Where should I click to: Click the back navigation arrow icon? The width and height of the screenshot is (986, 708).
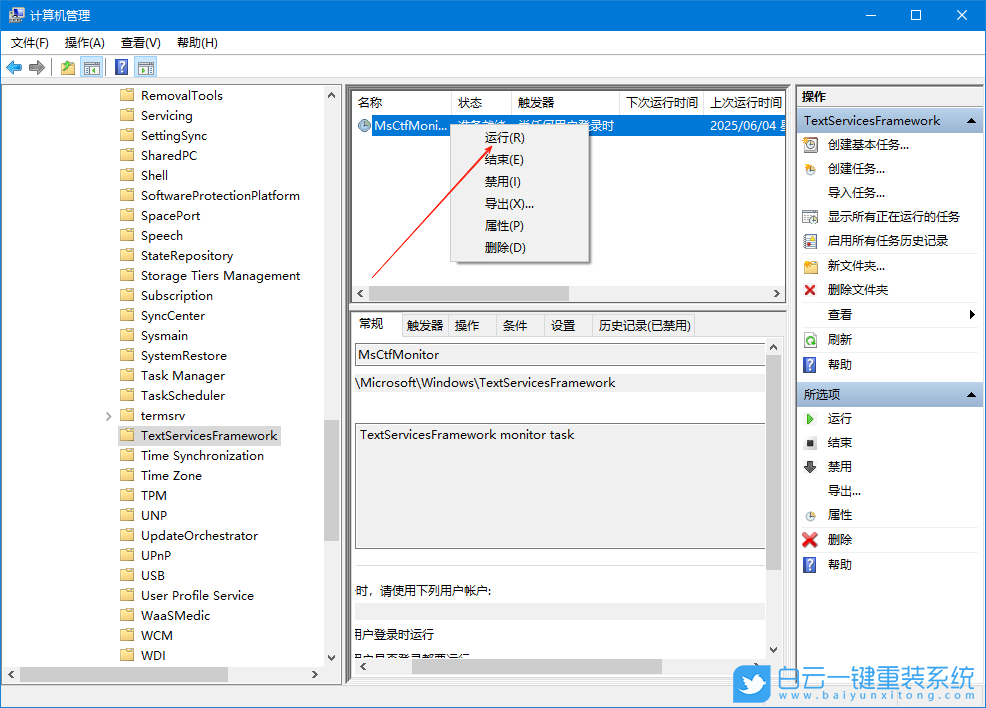coord(14,67)
